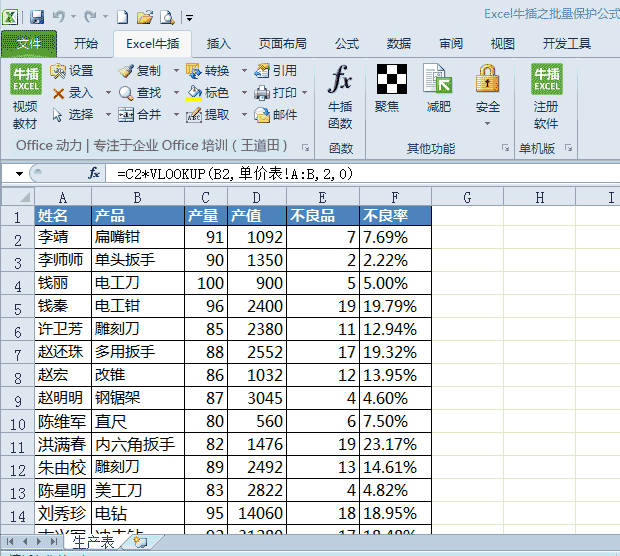Switch to the 开始 tab
620x556 pixels.
pyautogui.click(x=86, y=43)
